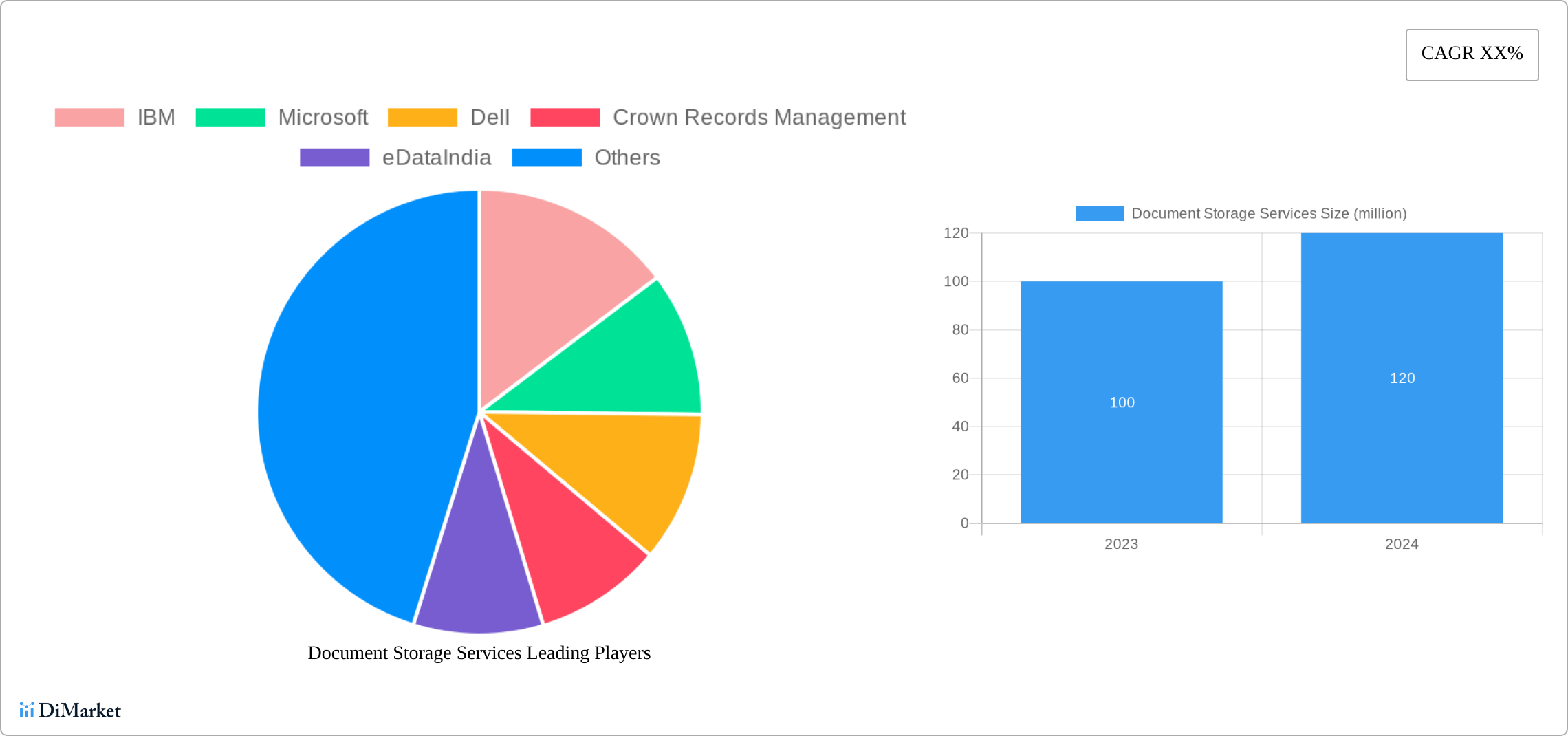Toggle the Crown Records Management legend label
The height and width of the screenshot is (736, 1568).
tap(759, 118)
